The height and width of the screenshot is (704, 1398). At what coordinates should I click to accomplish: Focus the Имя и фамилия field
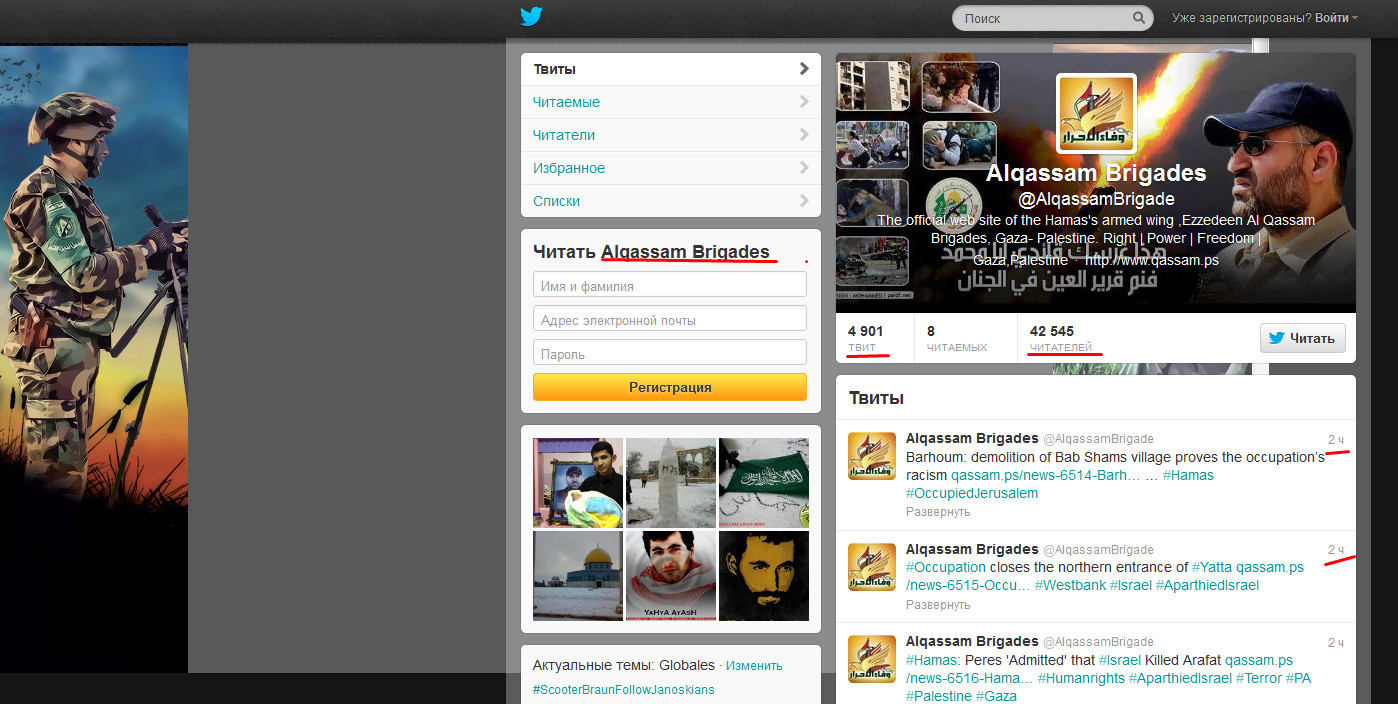[x=670, y=285]
